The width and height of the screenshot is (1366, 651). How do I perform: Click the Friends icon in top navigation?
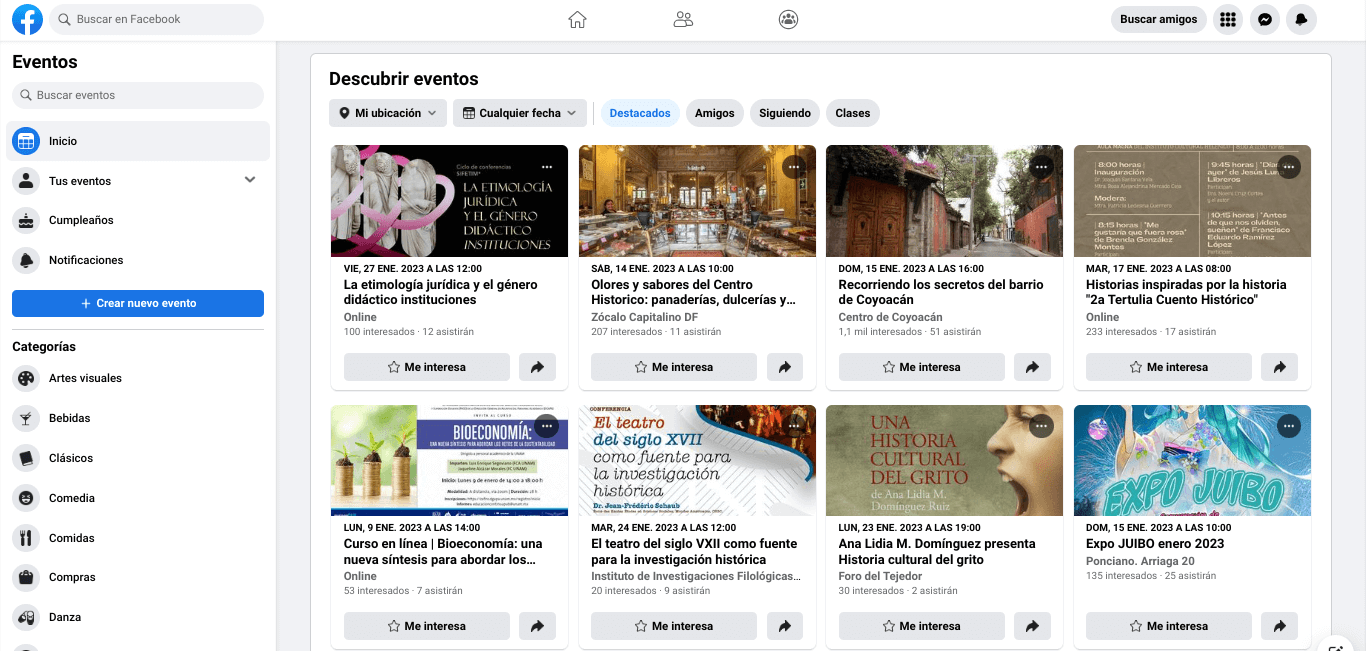pos(683,19)
